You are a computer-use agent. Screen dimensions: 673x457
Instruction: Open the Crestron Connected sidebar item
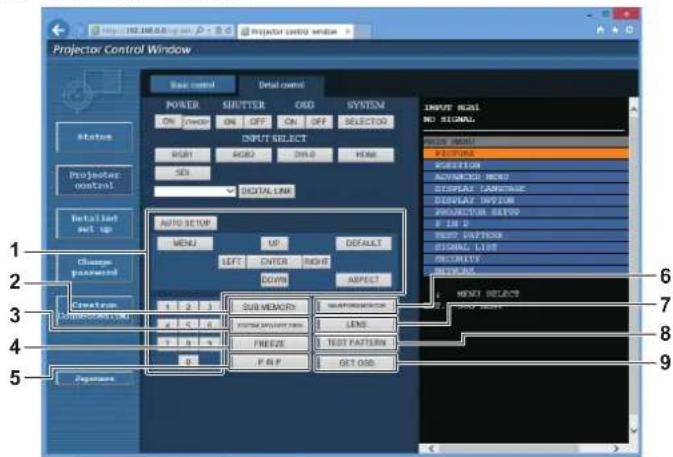tap(94, 310)
